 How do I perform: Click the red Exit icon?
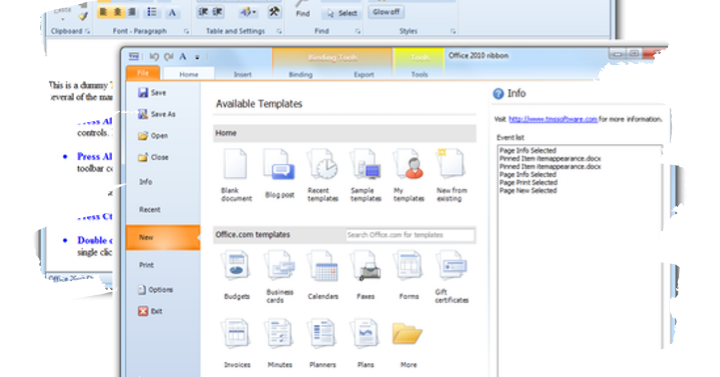point(143,311)
